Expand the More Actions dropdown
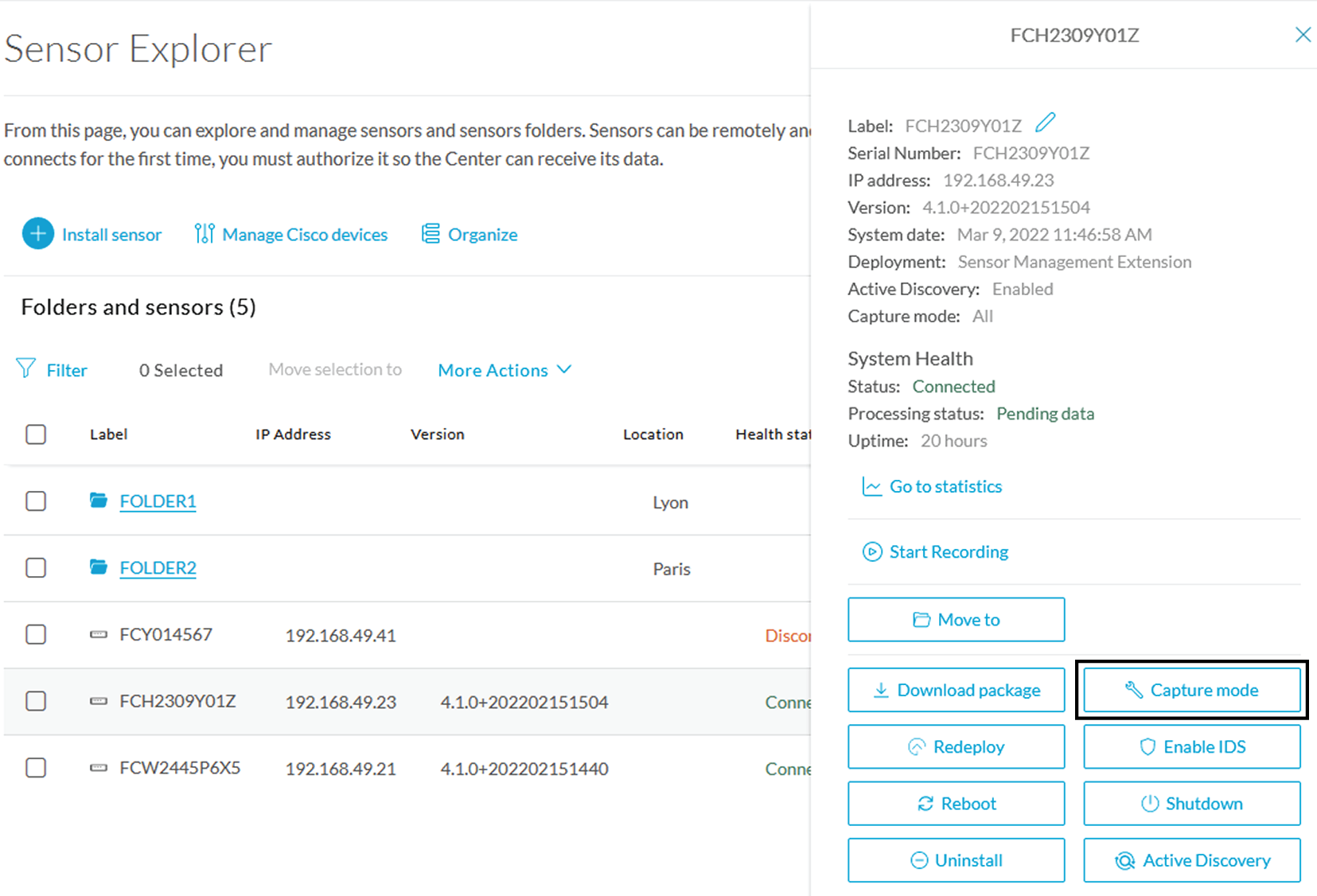This screenshot has height=896, width=1317. click(504, 369)
